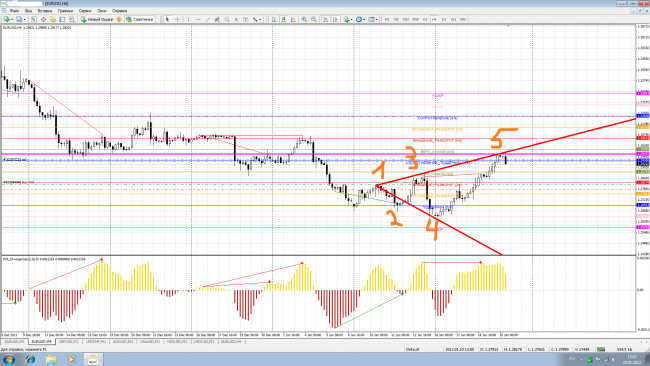Toggle the Expert Advisors (Советники) button
This screenshot has width=650, height=366.
(x=140, y=19)
